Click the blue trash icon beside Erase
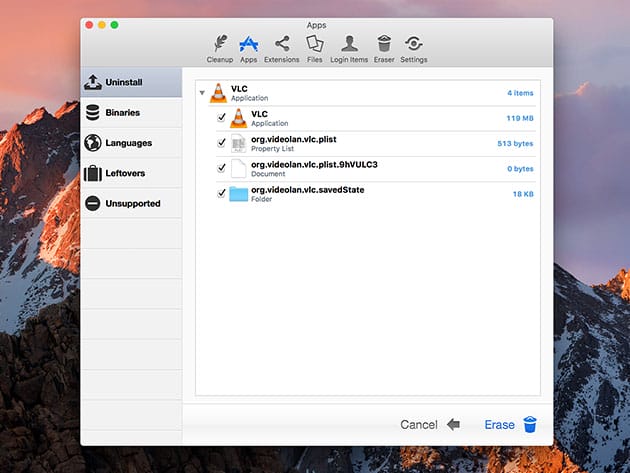 (530, 425)
